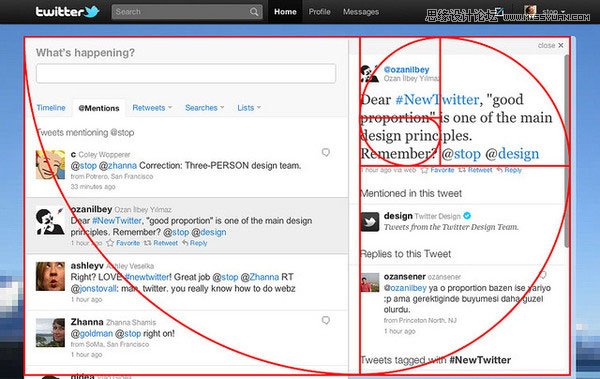The width and height of the screenshot is (600, 379).
Task: Close the tweet details pane
Action: tap(551, 46)
